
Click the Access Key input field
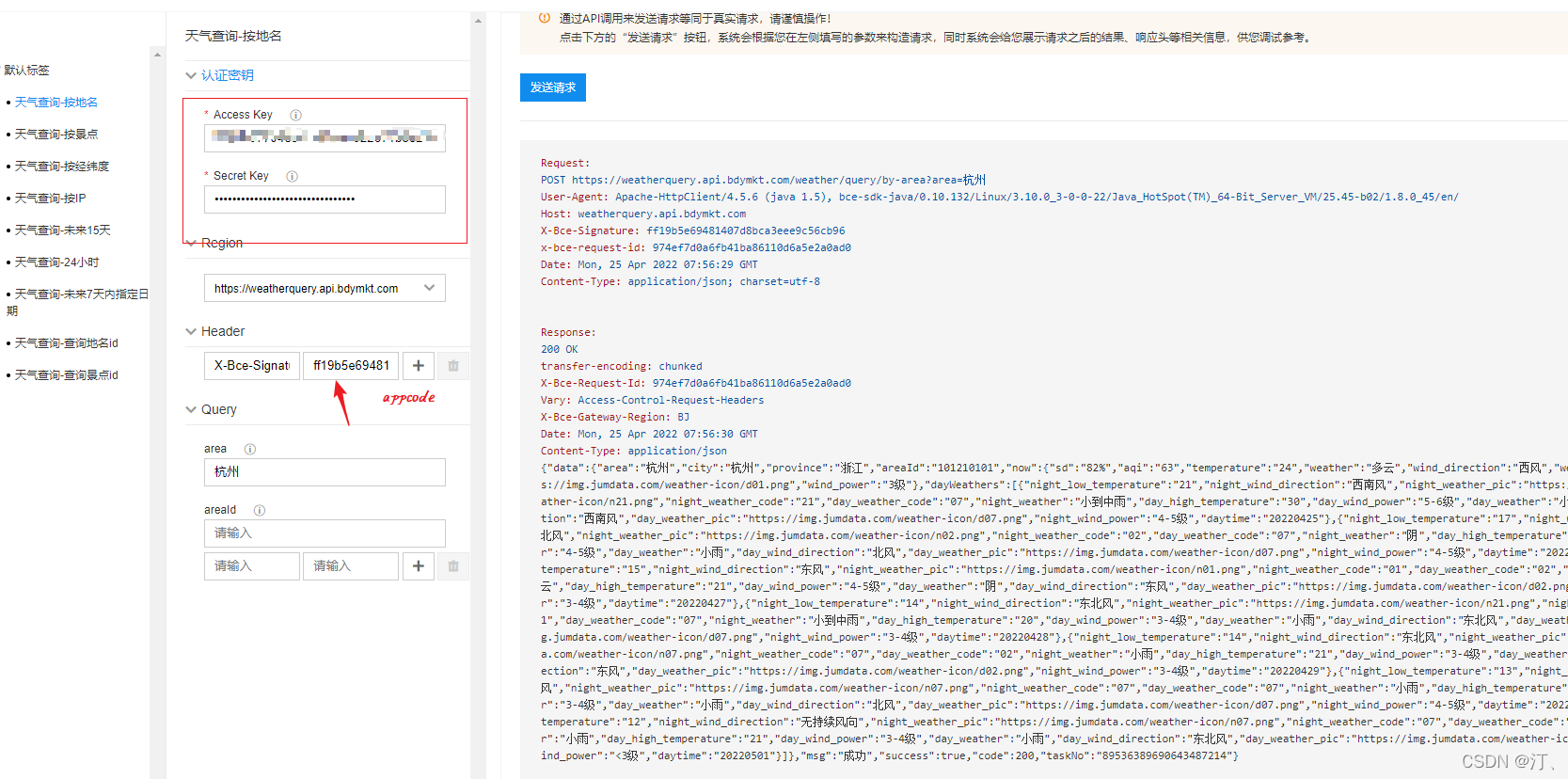pos(325,138)
